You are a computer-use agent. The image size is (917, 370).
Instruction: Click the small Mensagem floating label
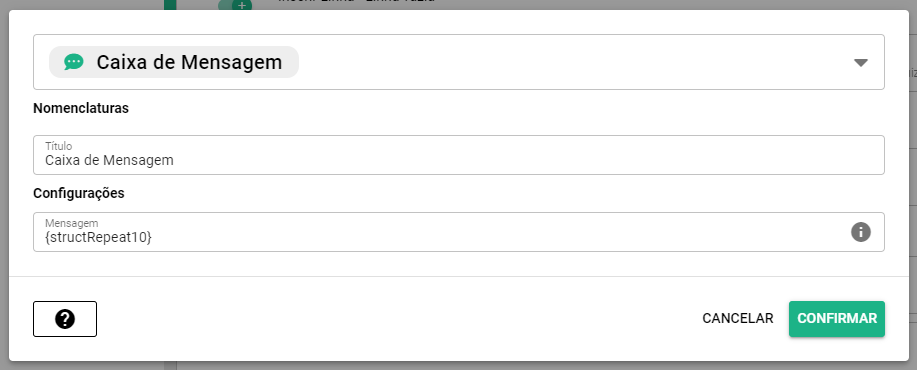tap(71, 223)
